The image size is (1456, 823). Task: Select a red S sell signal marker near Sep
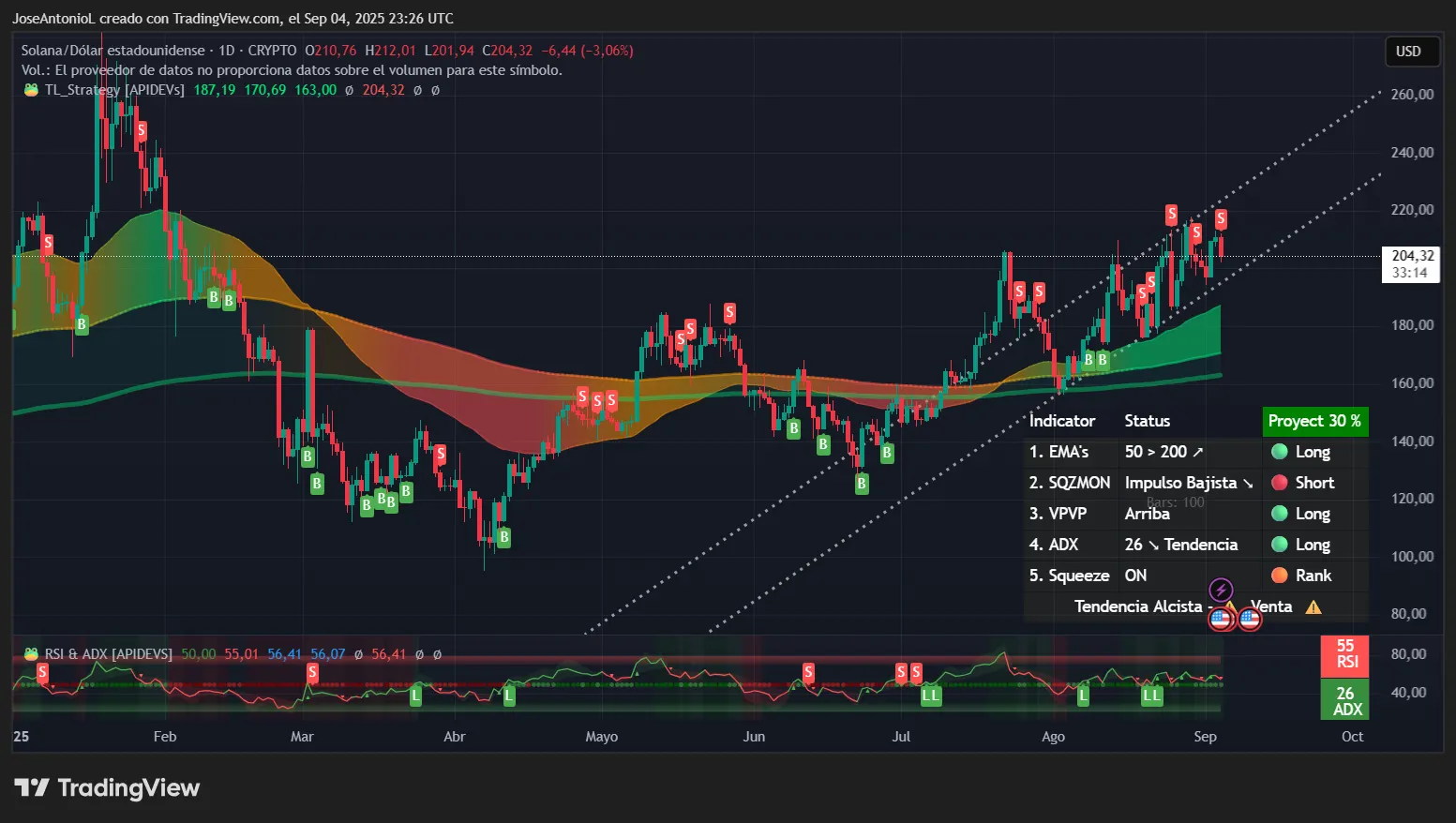coord(1220,218)
